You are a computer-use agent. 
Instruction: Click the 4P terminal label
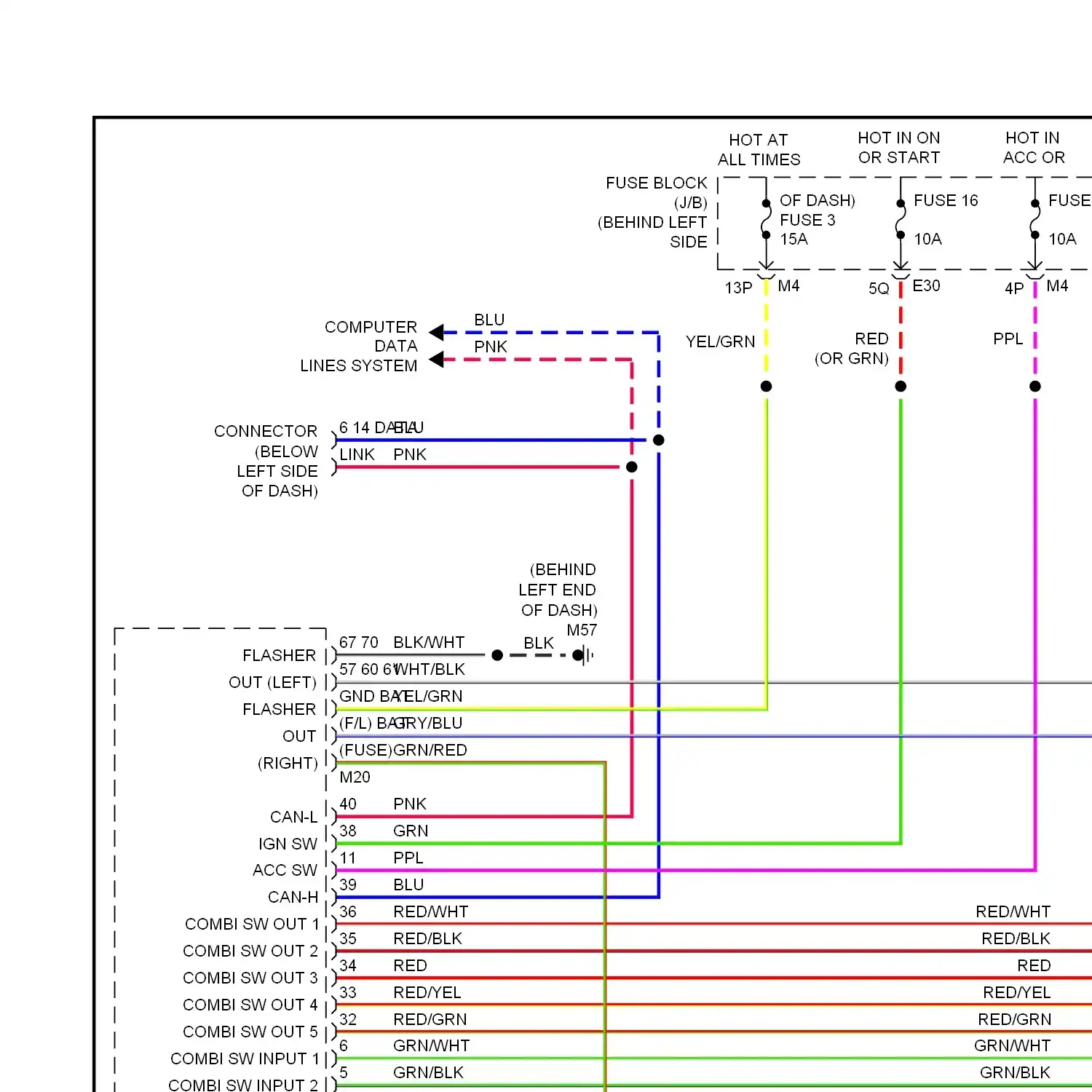tap(1014, 288)
